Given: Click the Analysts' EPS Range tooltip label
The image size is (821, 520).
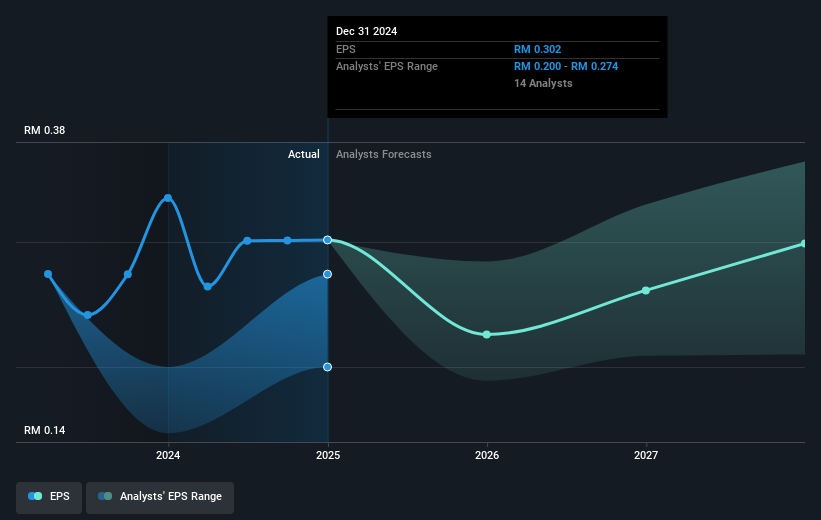Looking at the screenshot, I should (387, 67).
